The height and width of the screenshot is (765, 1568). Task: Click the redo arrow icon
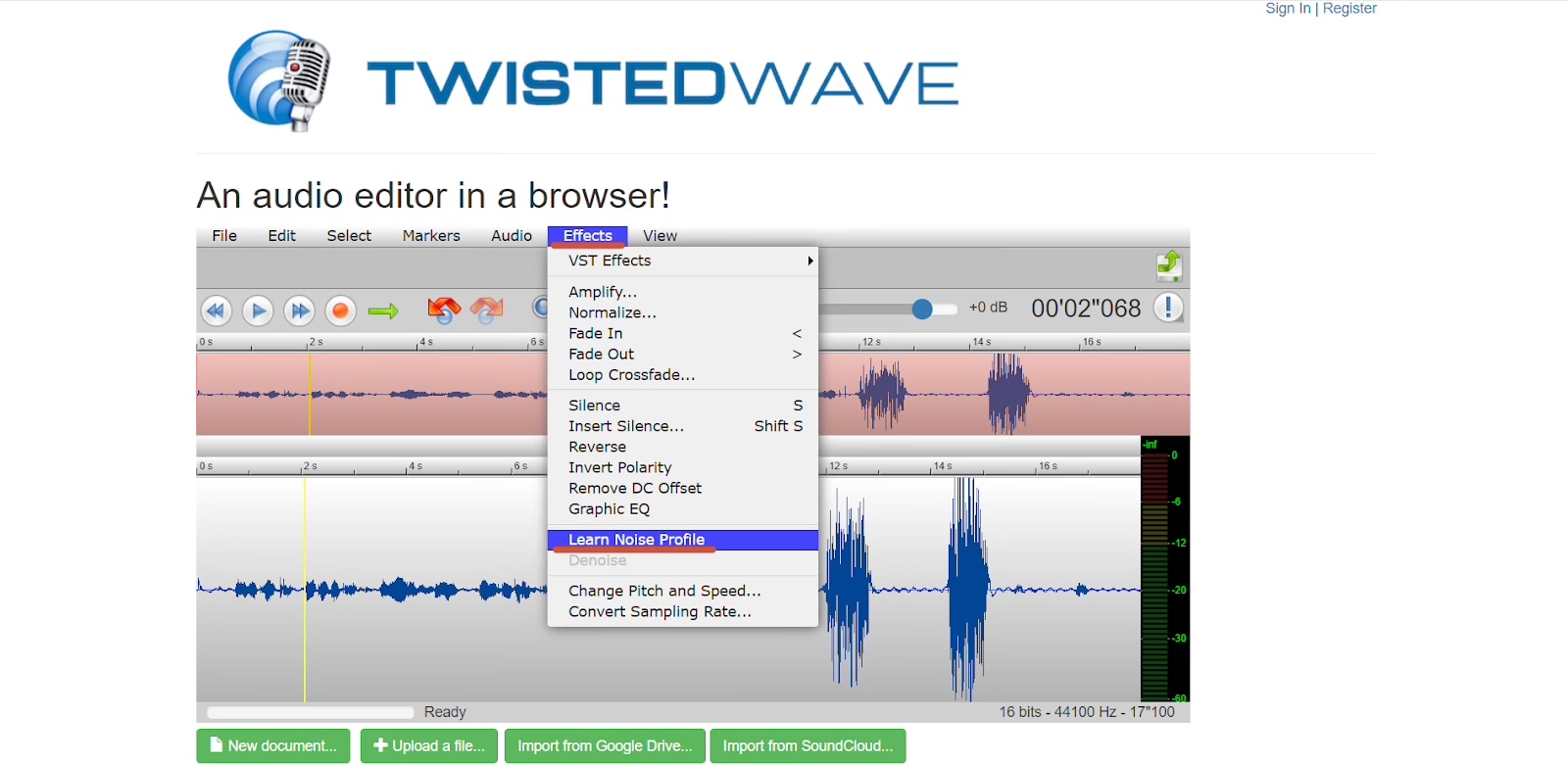pos(487,311)
